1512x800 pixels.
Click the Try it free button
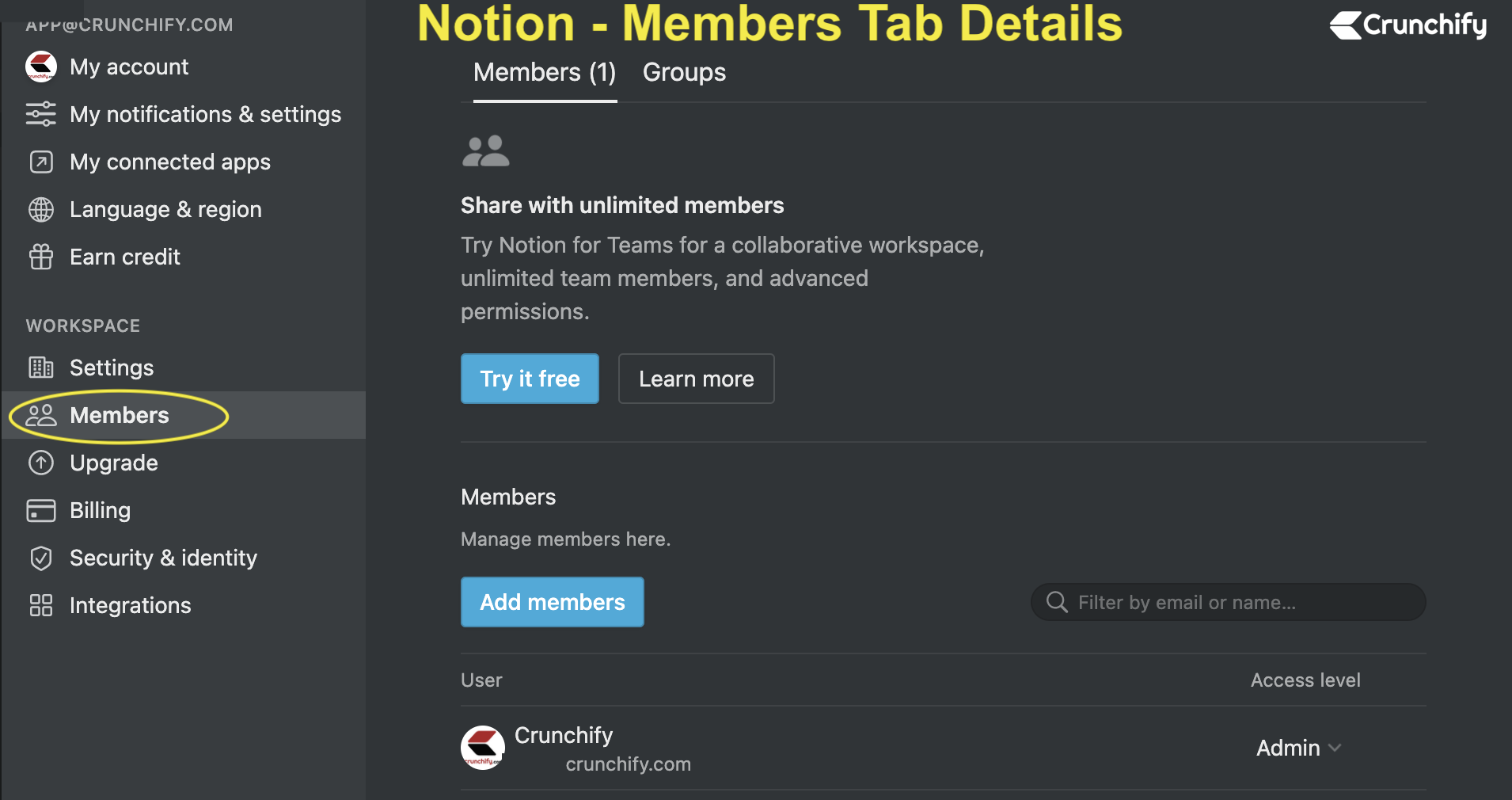click(530, 379)
